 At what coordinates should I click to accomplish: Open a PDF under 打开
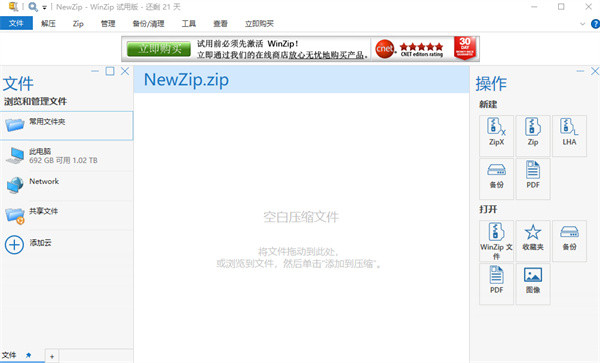pyautogui.click(x=496, y=284)
